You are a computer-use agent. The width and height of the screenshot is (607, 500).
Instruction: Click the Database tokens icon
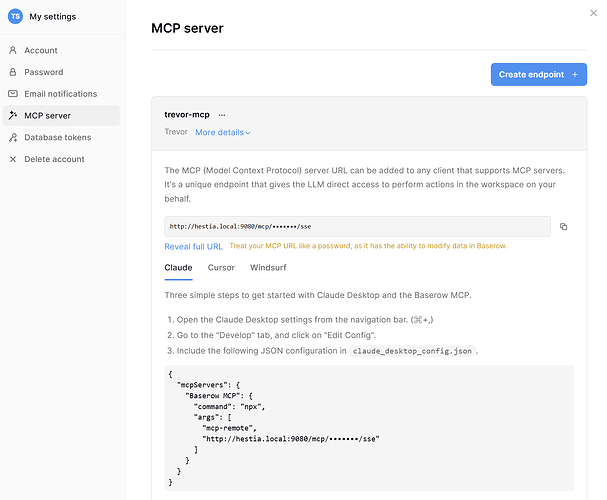(x=13, y=137)
